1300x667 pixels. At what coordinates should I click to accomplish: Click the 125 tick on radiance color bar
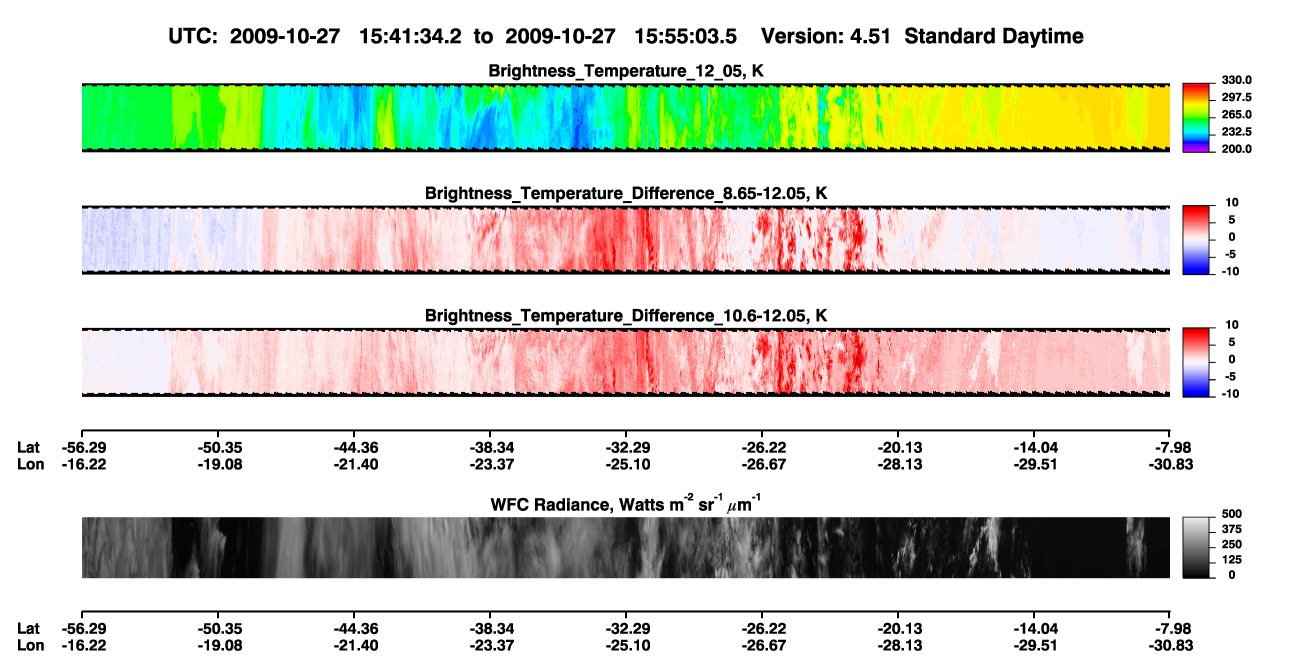click(x=1232, y=560)
